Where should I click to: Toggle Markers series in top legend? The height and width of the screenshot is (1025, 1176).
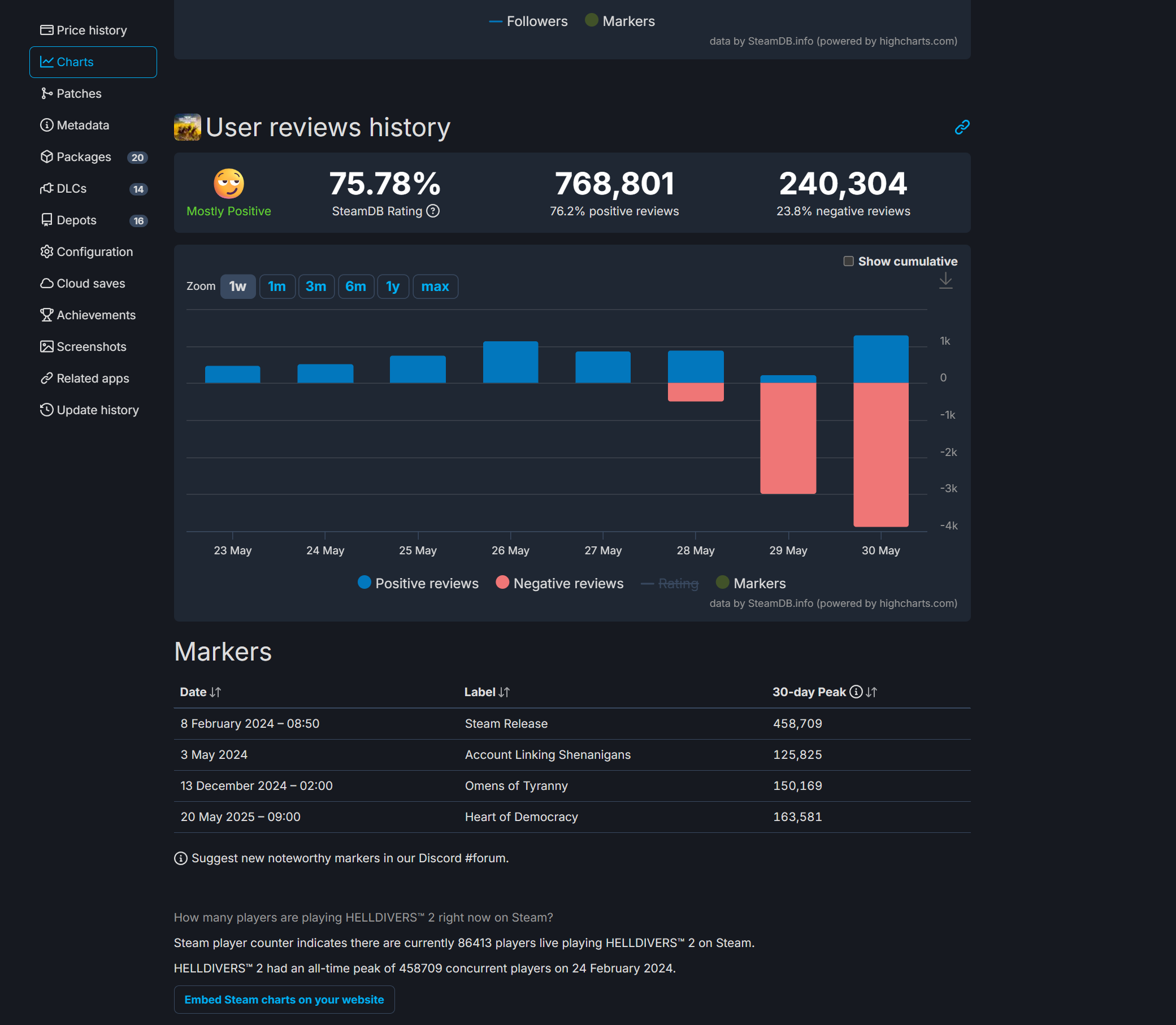pyautogui.click(x=620, y=21)
